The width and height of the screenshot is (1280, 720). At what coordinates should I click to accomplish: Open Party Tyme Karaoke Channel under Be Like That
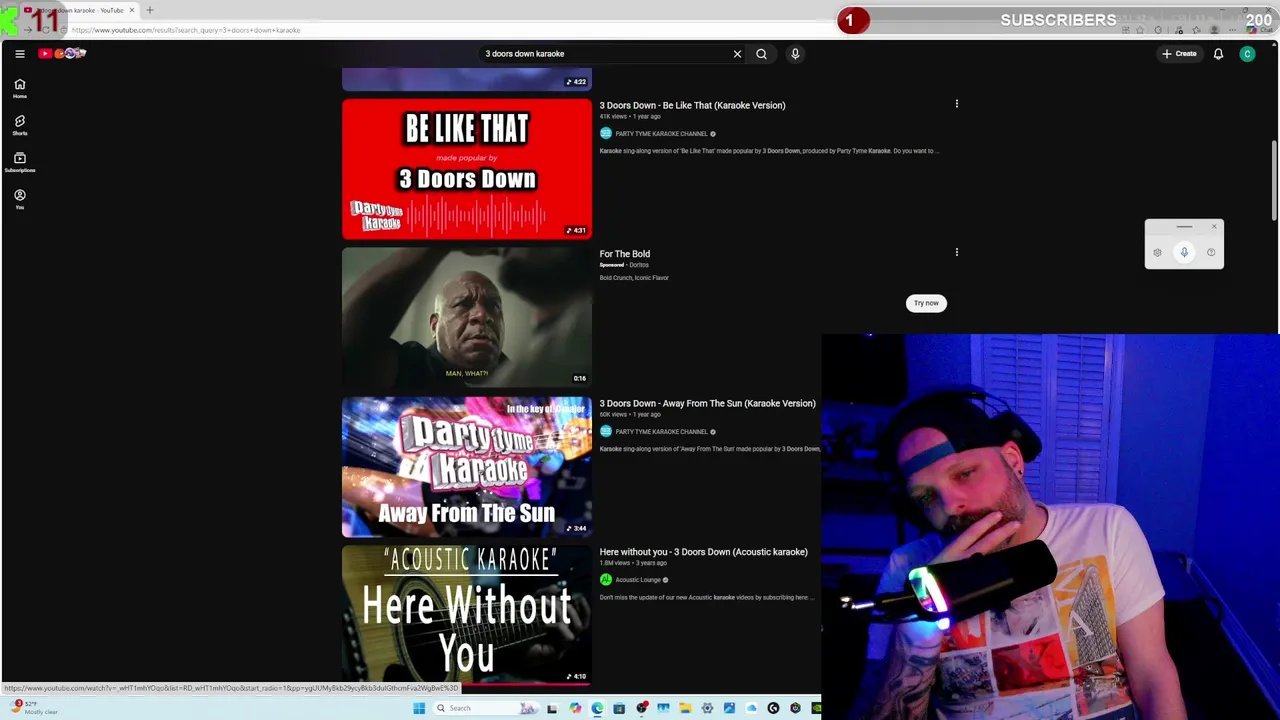[x=661, y=134]
